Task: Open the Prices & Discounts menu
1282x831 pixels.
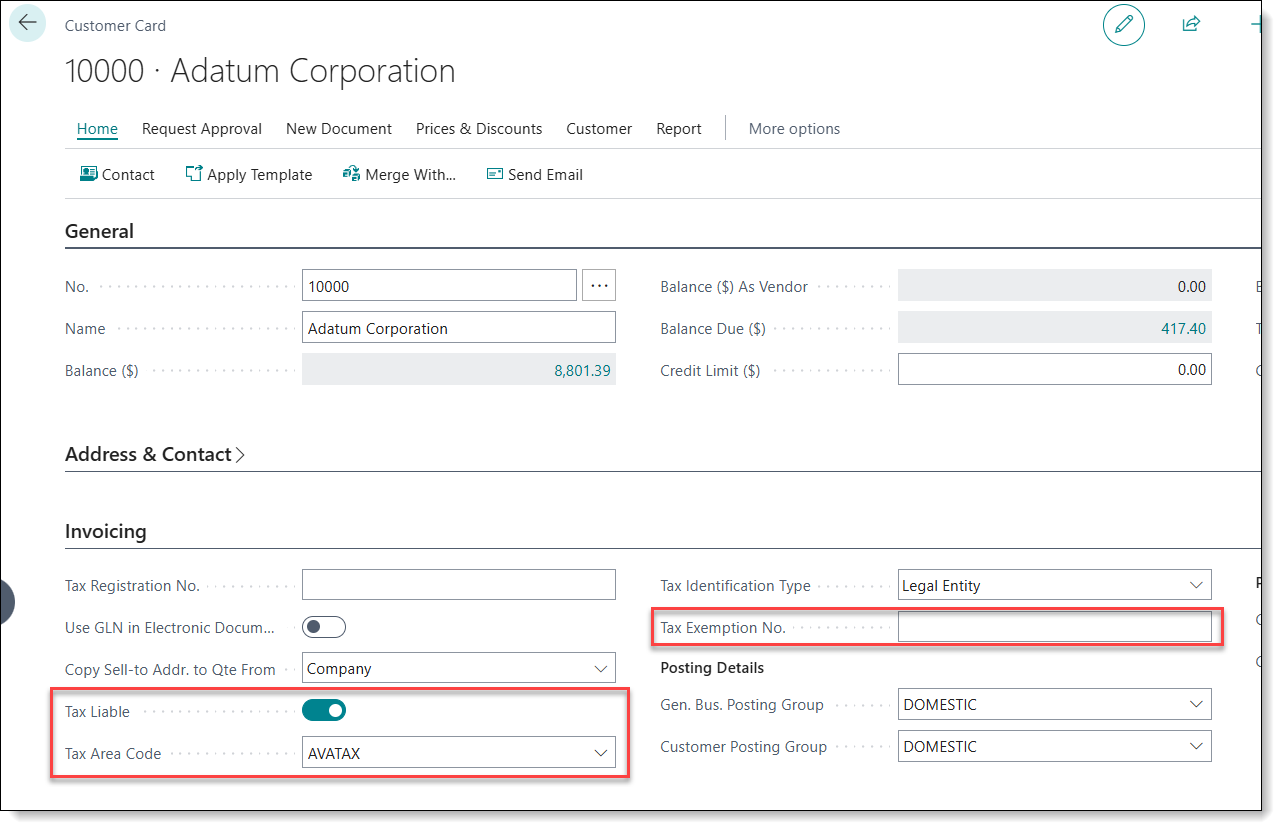Action: pyautogui.click(x=479, y=129)
